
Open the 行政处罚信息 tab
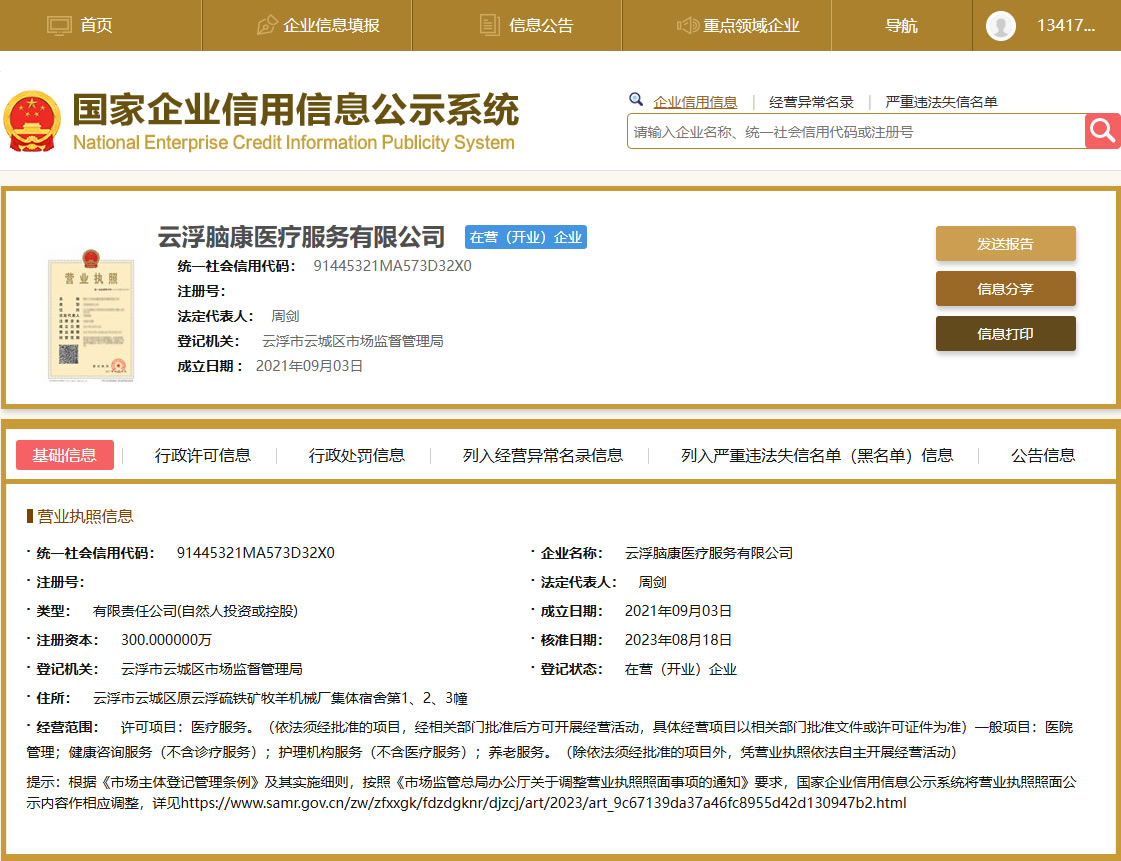coord(355,454)
